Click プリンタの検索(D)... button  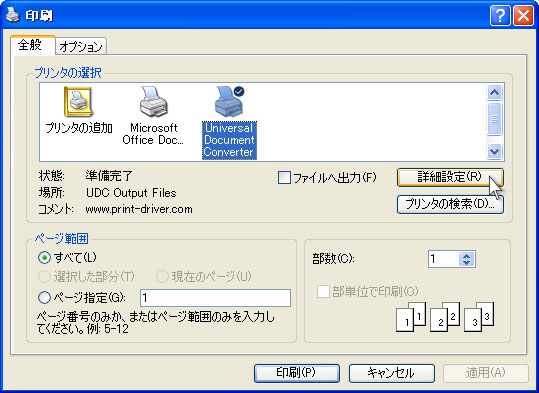(x=450, y=204)
